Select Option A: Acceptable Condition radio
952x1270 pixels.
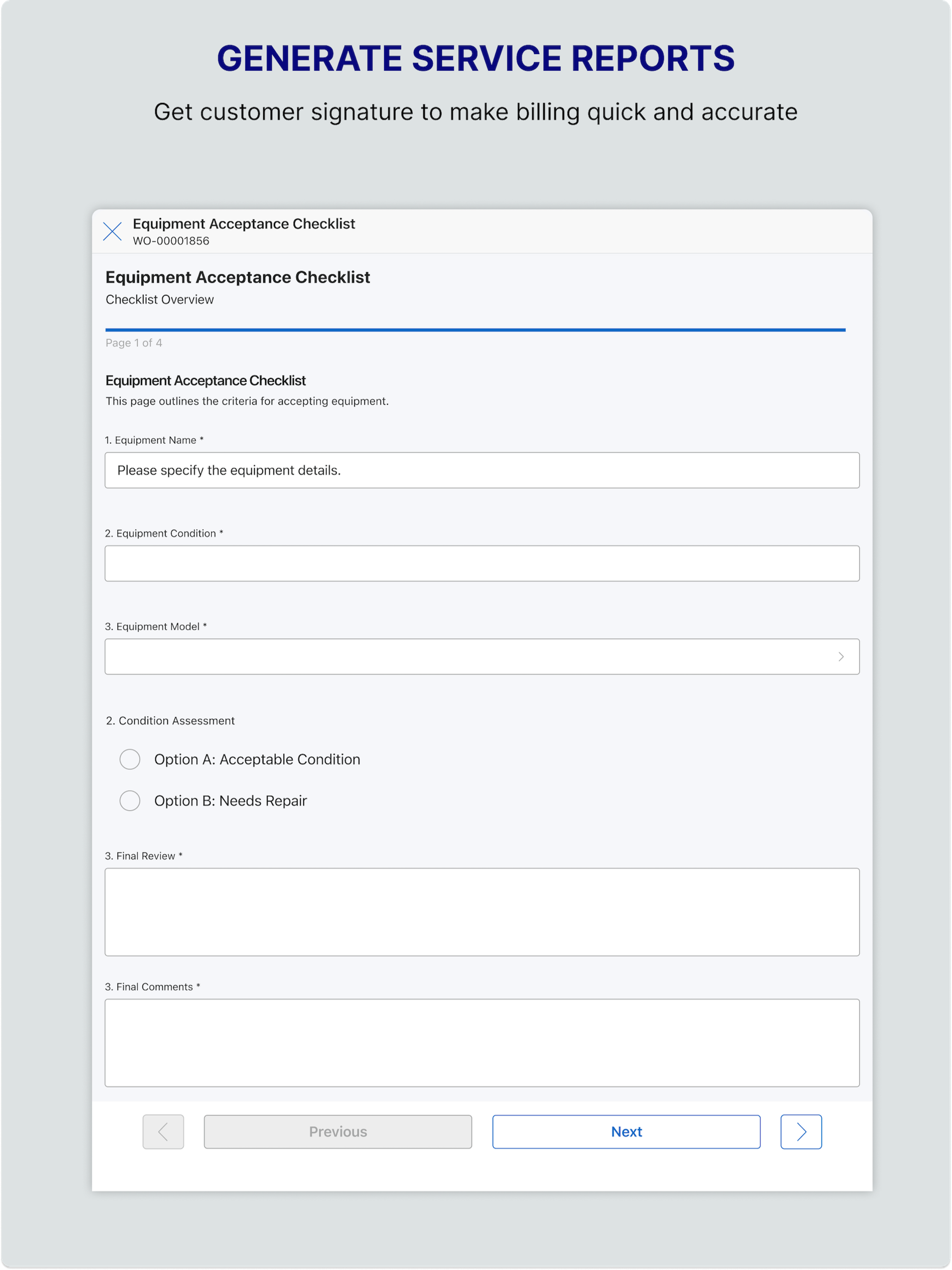pyautogui.click(x=130, y=759)
